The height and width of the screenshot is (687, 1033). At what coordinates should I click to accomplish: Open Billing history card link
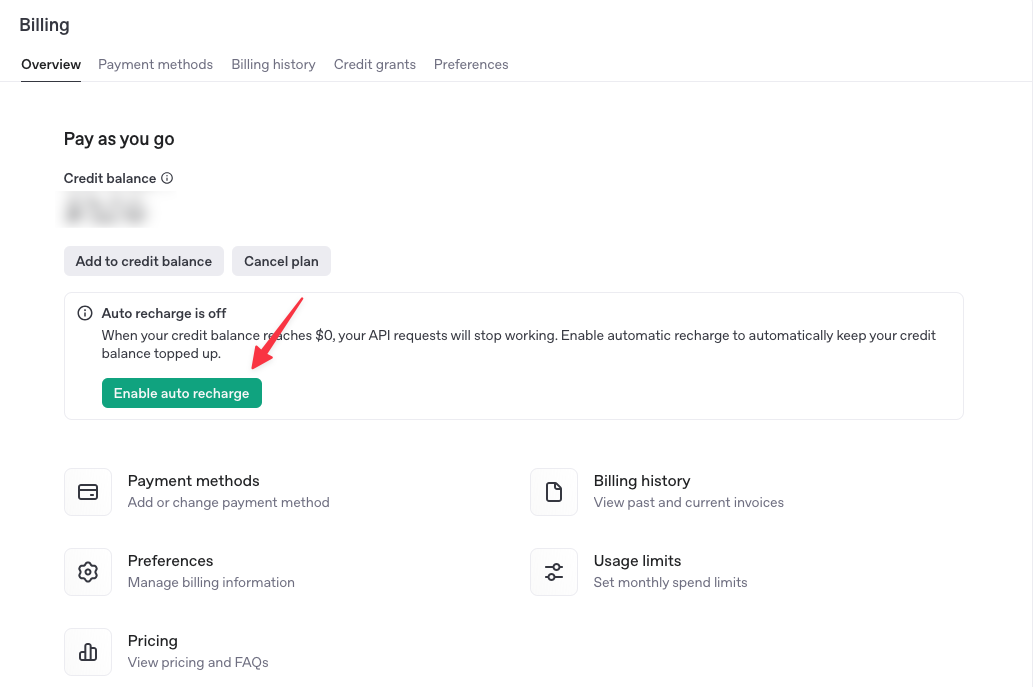(x=642, y=481)
